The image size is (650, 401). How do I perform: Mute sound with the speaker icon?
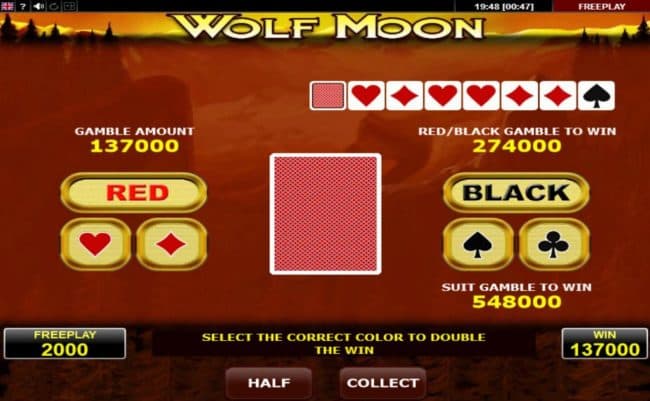[39, 6]
